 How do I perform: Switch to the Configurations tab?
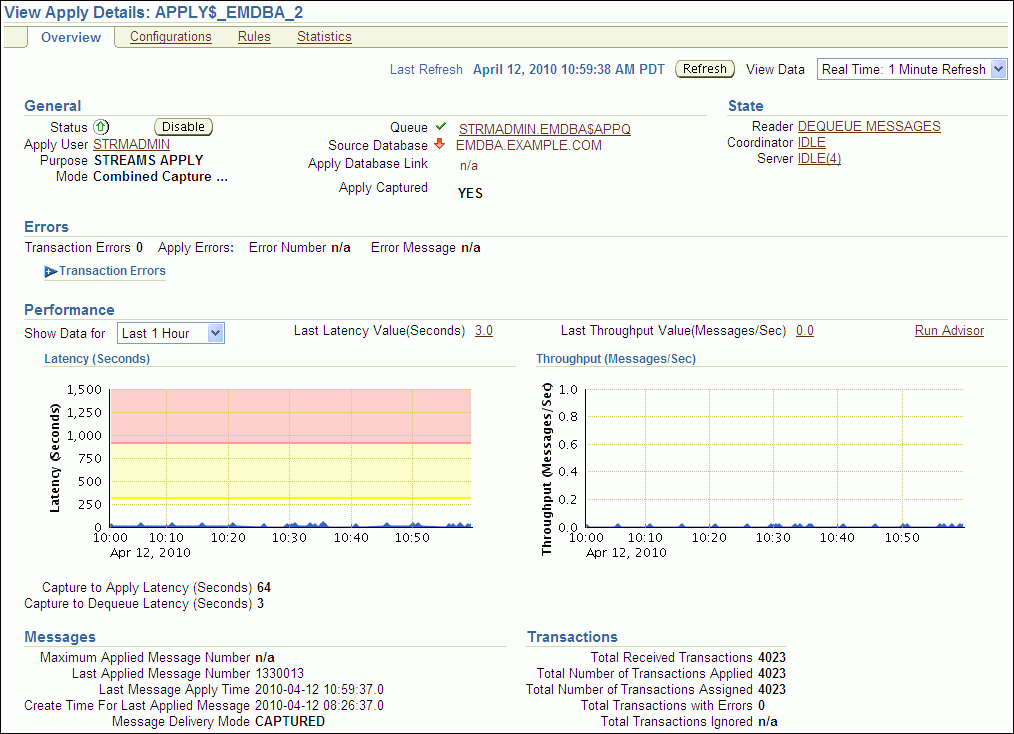click(171, 37)
